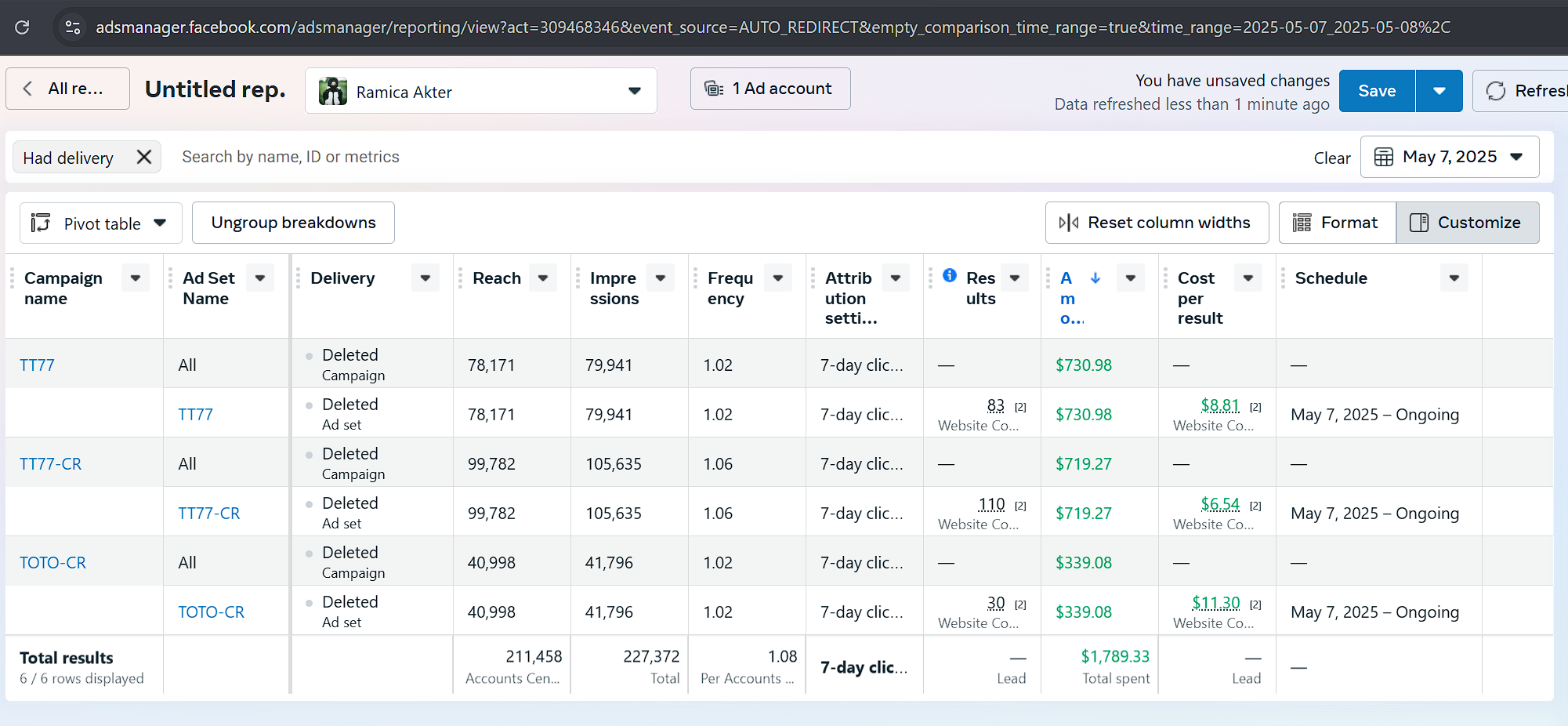Expand the Save options dropdown arrow
This screenshot has height=726, width=1568.
click(1439, 91)
